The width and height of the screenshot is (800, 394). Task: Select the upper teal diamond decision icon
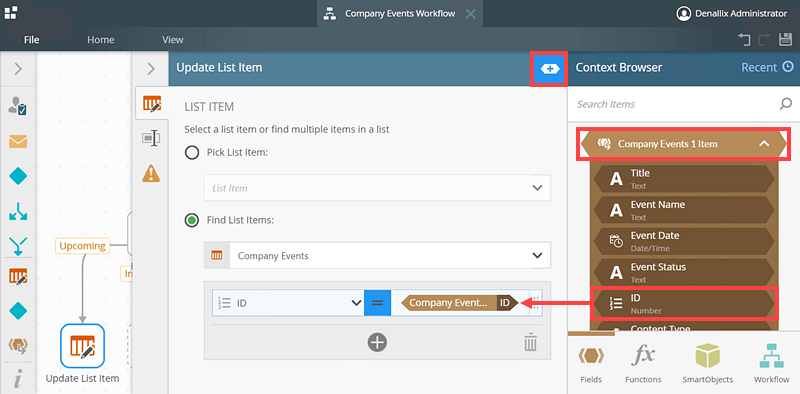point(18,177)
